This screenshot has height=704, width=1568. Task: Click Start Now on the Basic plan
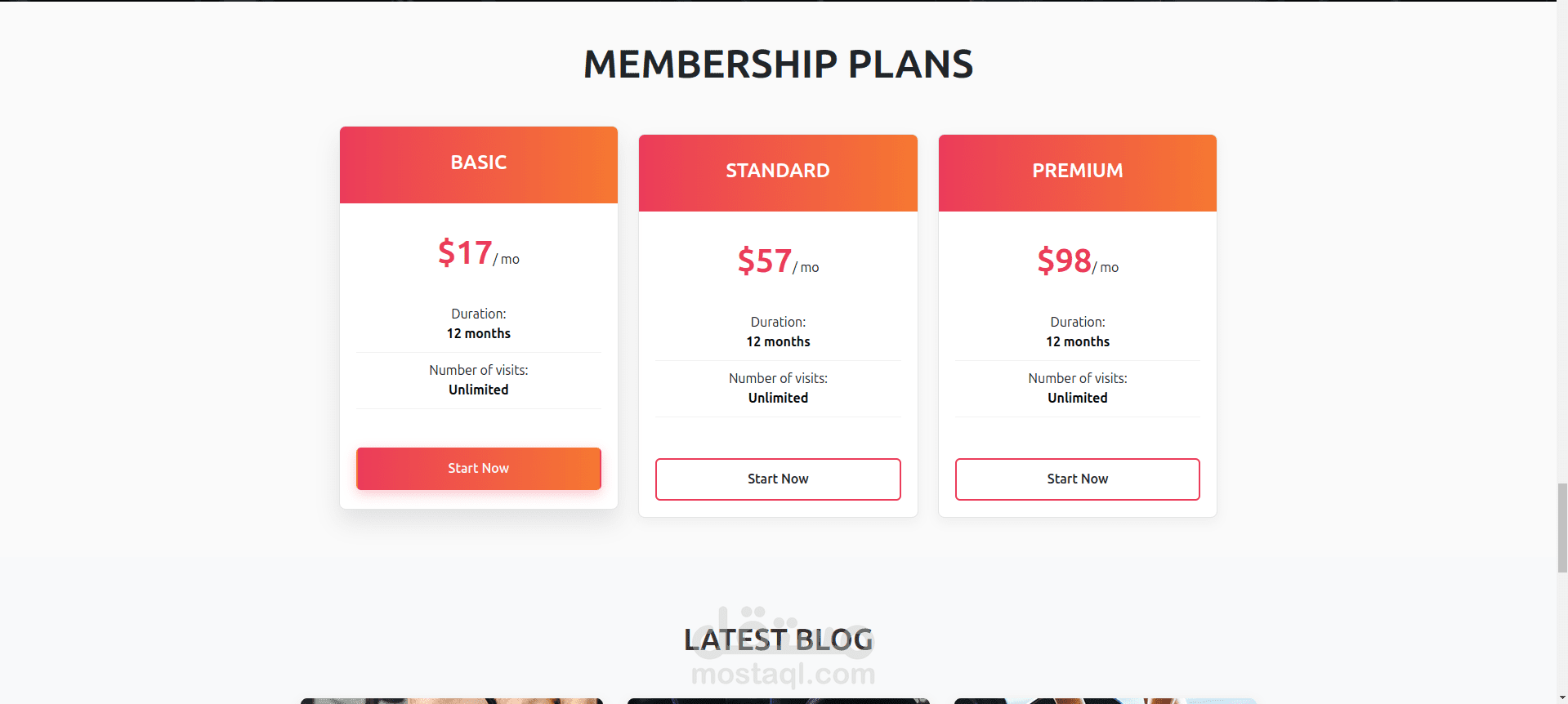(478, 469)
